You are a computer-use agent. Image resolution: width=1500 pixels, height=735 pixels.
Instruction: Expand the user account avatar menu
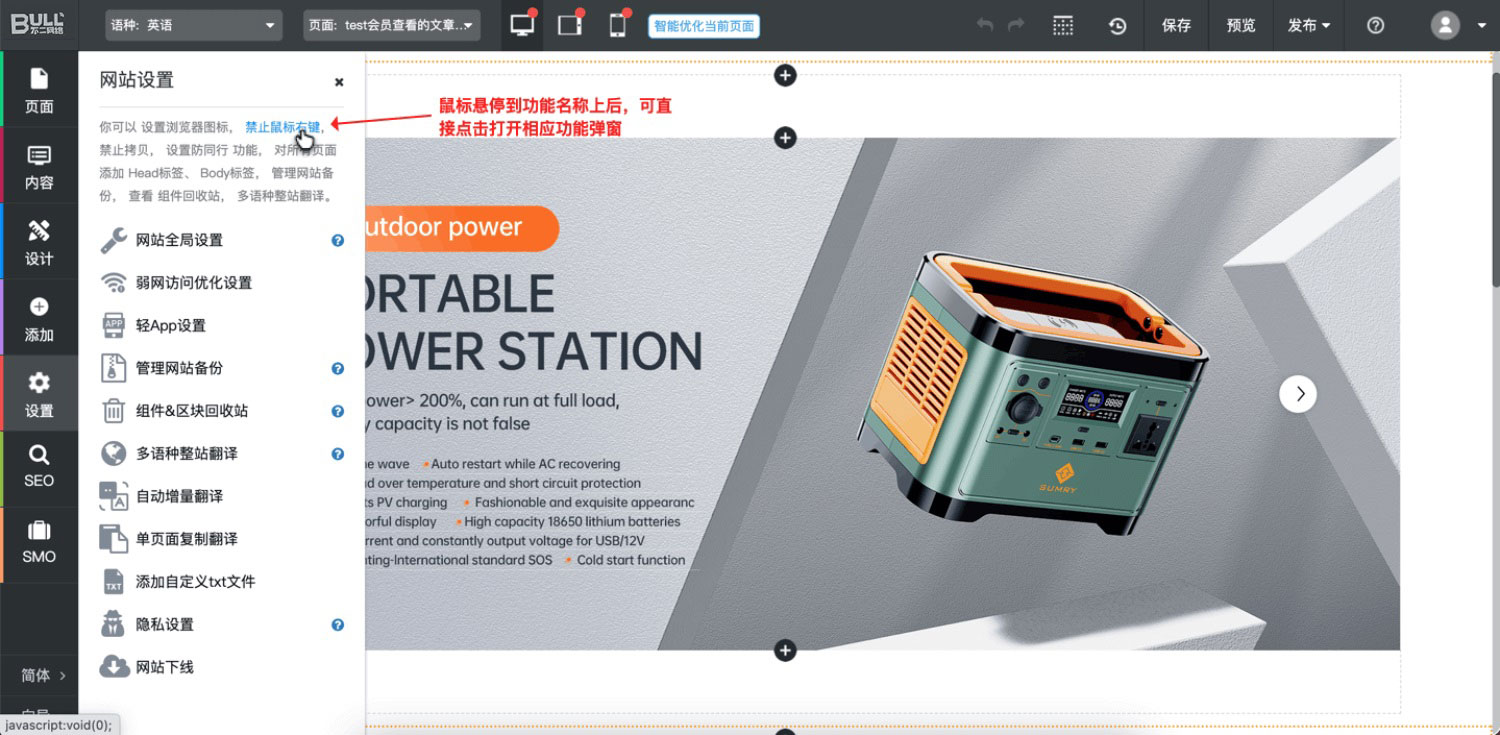tap(1458, 26)
